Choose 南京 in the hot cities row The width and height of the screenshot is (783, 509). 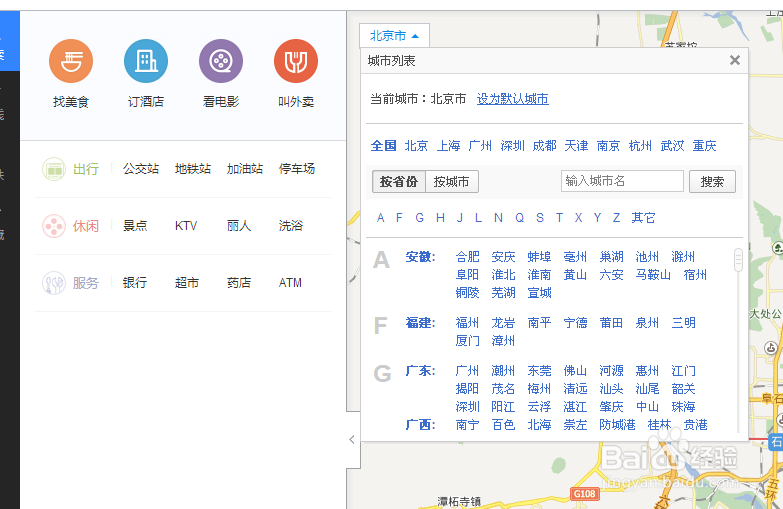click(x=608, y=146)
